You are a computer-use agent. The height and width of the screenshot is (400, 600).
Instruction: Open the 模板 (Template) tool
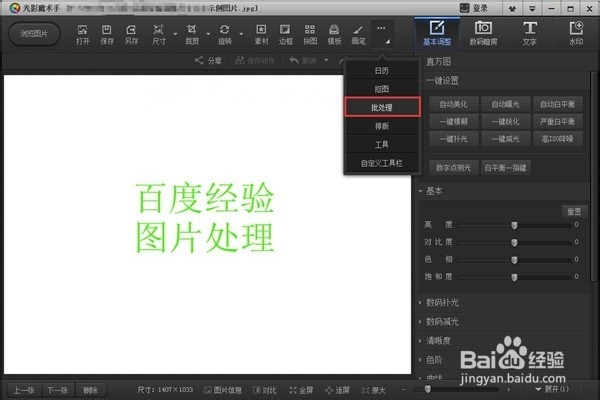[334, 34]
